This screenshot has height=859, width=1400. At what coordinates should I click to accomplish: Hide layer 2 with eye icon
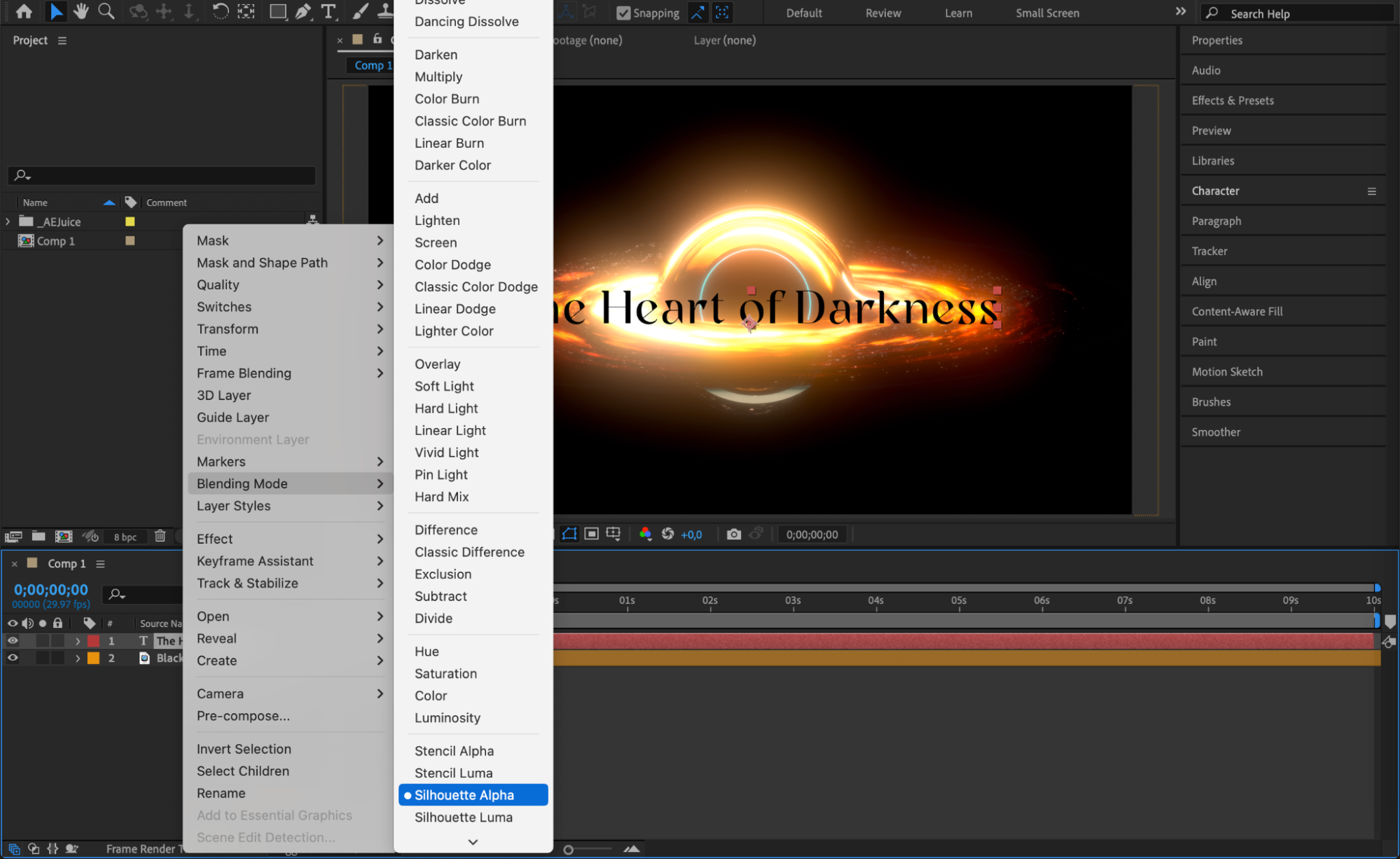13,658
